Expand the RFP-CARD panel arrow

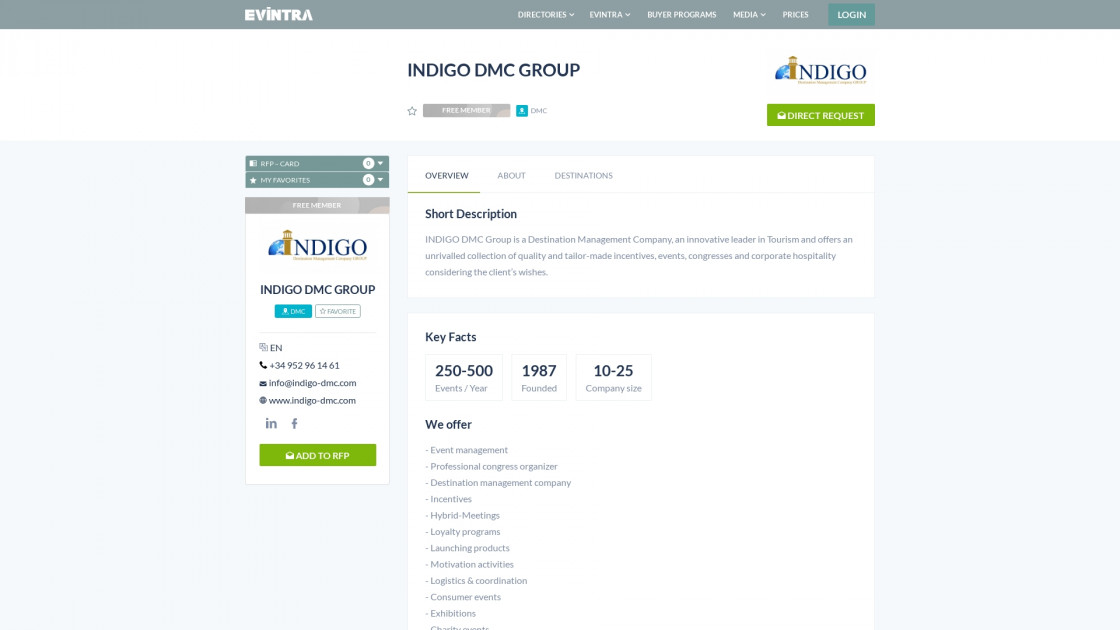[380, 162]
